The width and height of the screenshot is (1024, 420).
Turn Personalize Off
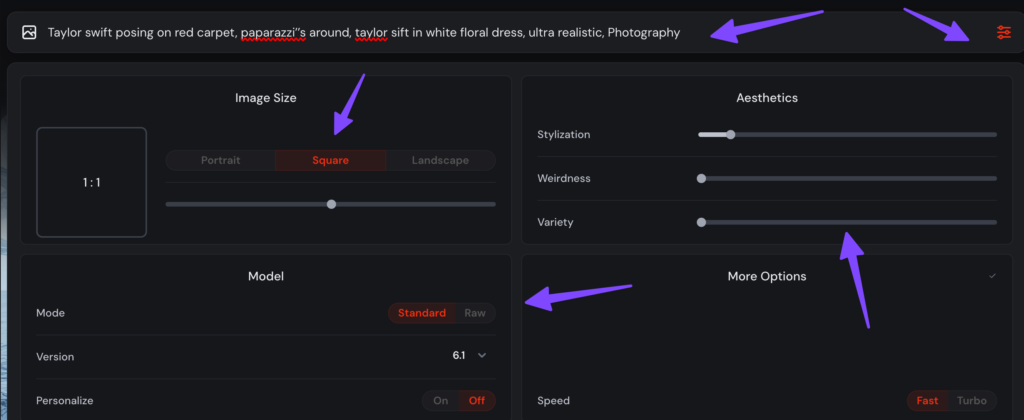tap(476, 401)
